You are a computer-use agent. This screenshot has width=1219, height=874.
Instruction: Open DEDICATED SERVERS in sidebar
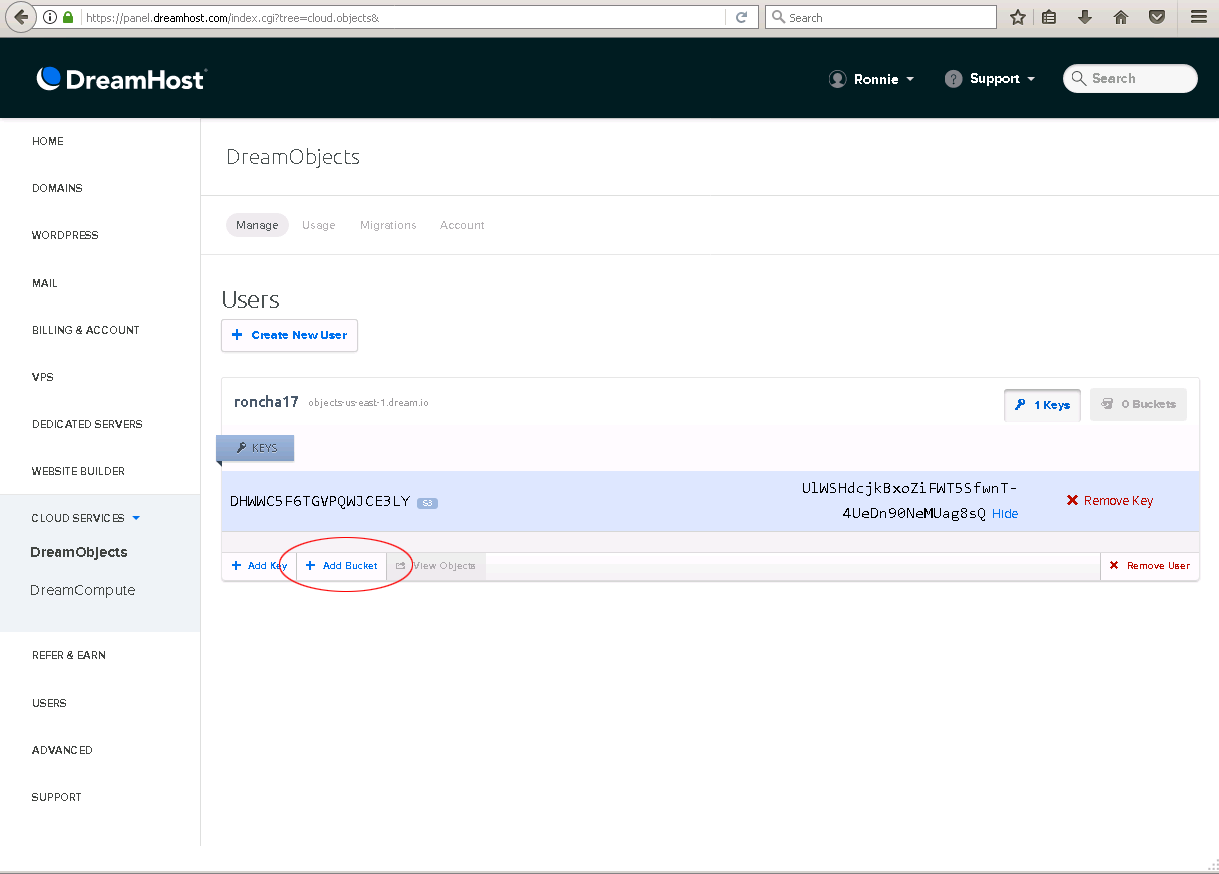87,424
